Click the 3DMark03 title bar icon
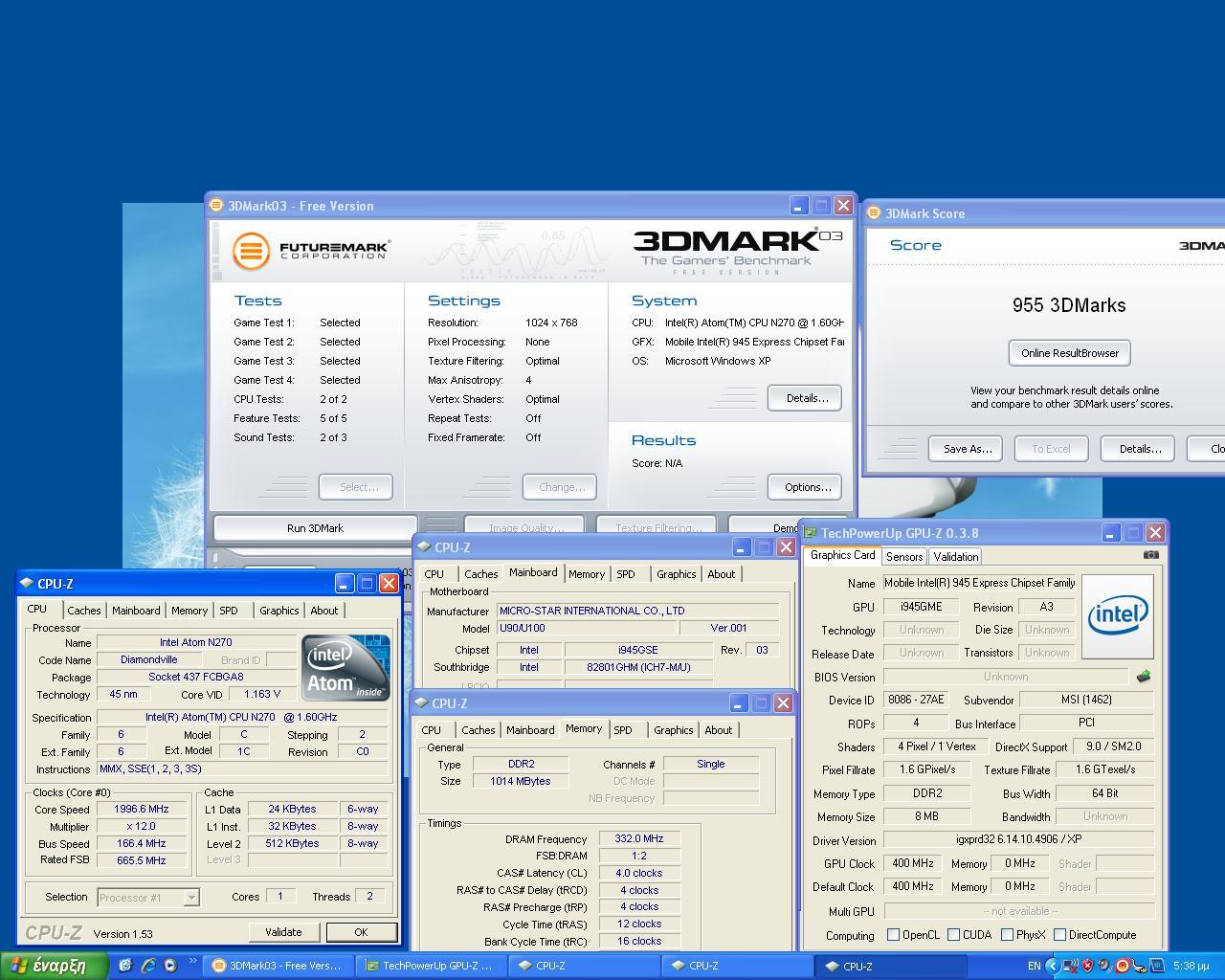Image resolution: width=1225 pixels, height=980 pixels. point(217,205)
